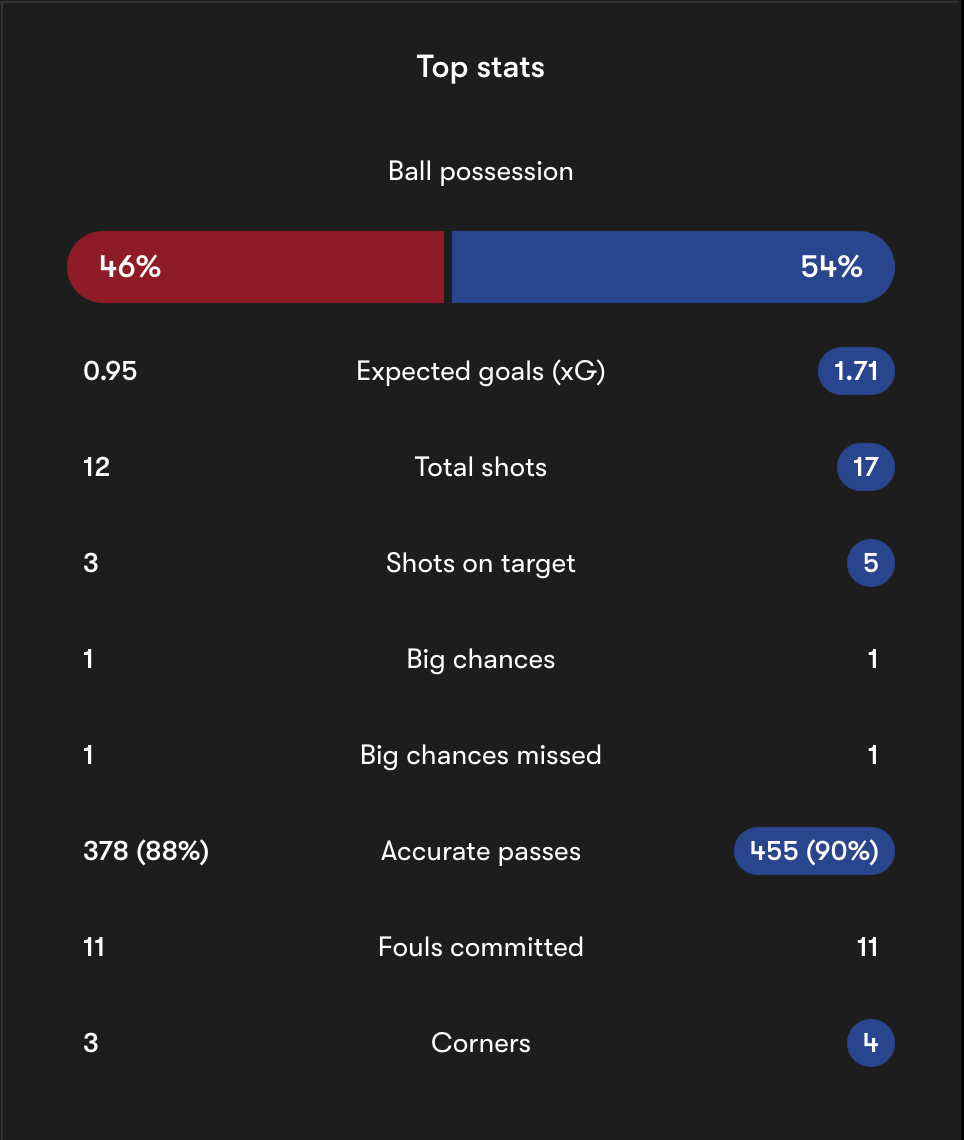Click the 17 total shots badge

tap(866, 467)
